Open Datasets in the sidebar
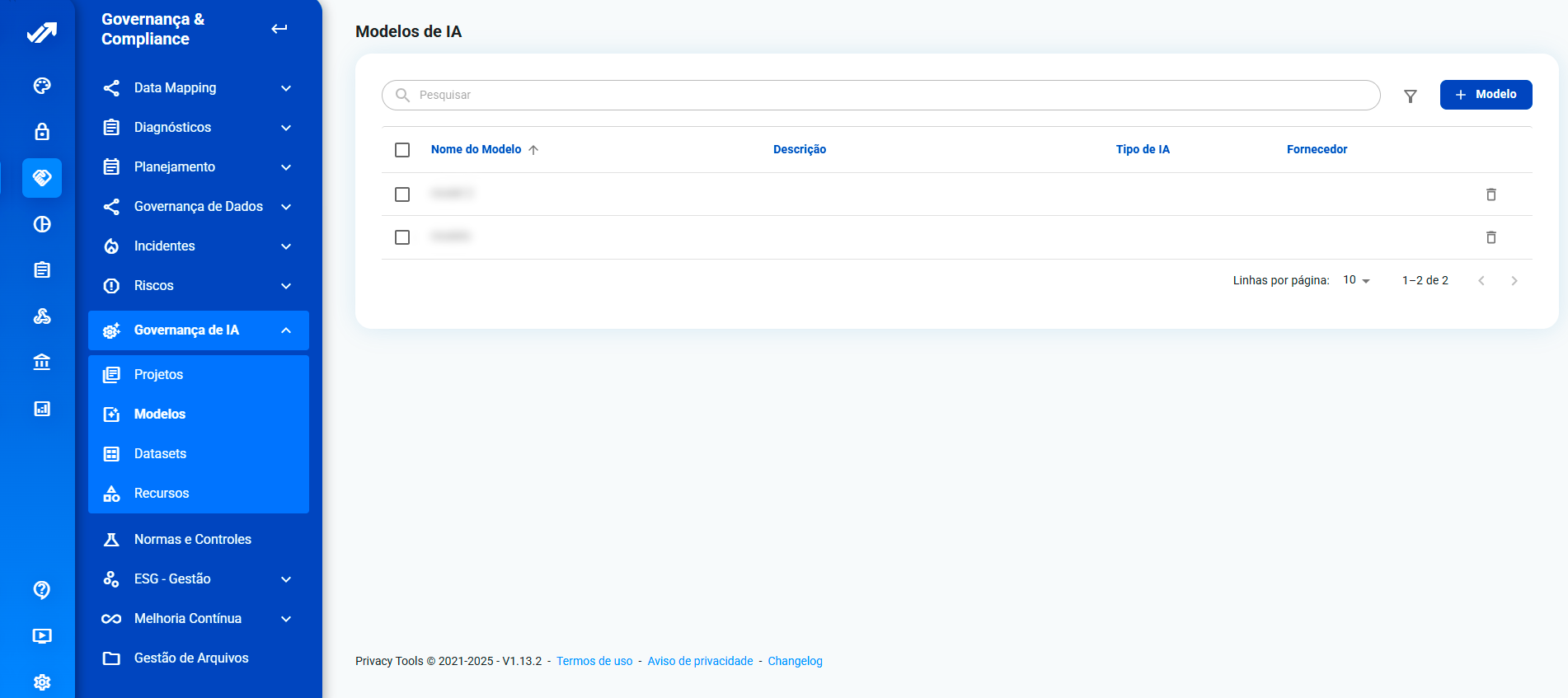Screen dimensions: 1568x698 pos(160,454)
